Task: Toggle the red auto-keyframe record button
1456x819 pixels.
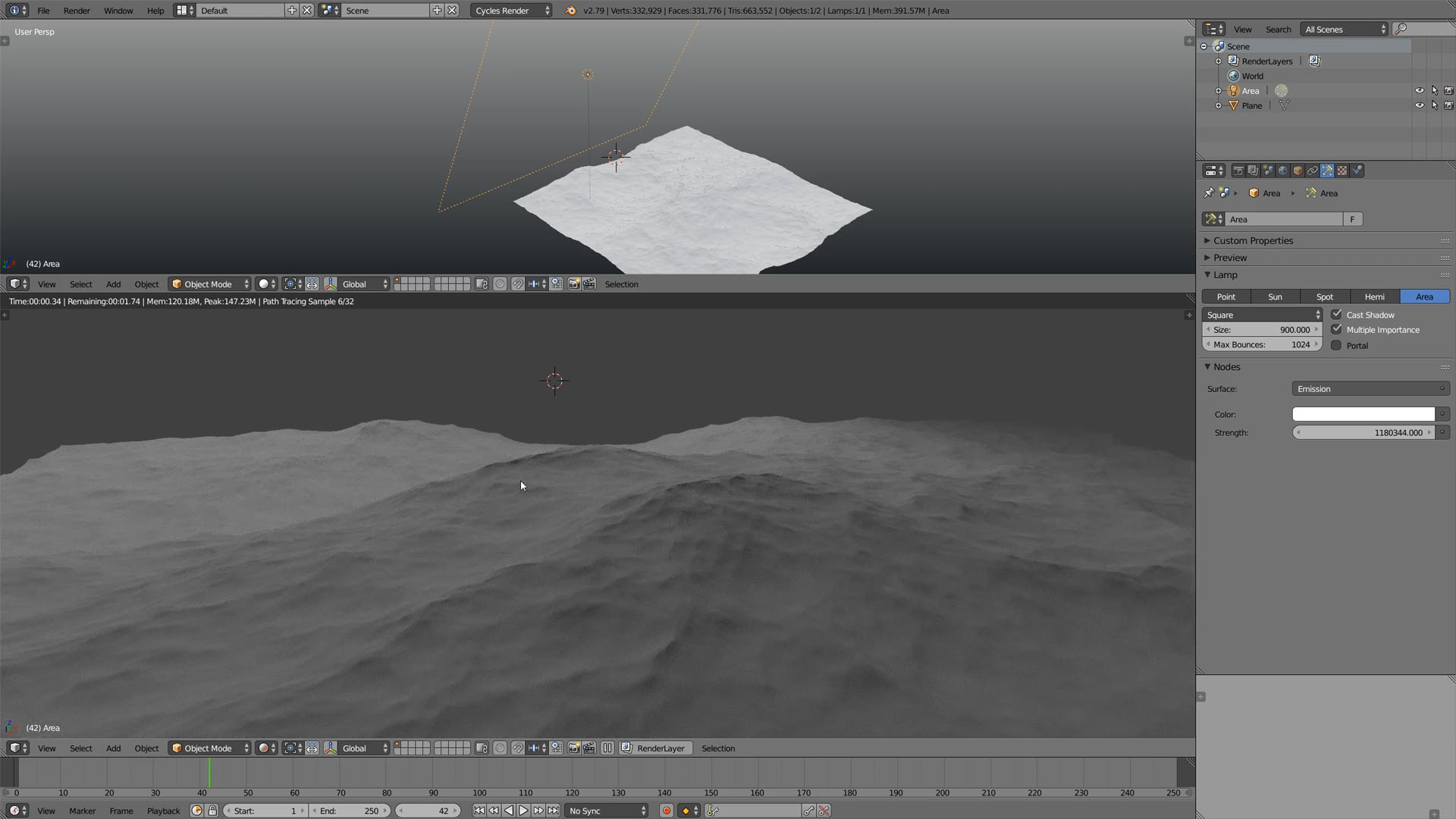Action: tap(667, 811)
